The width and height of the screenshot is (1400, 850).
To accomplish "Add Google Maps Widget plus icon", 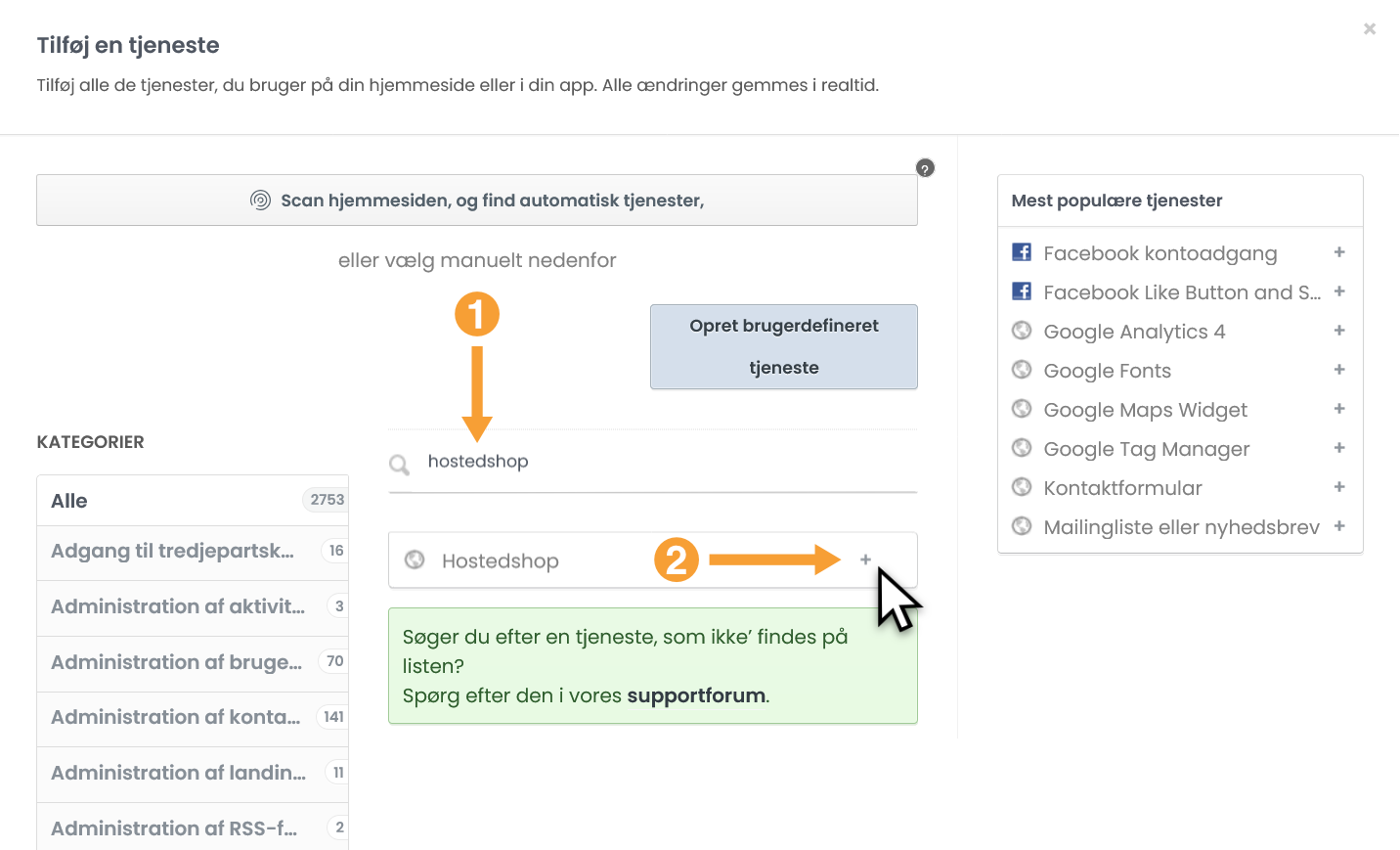I will click(1339, 409).
